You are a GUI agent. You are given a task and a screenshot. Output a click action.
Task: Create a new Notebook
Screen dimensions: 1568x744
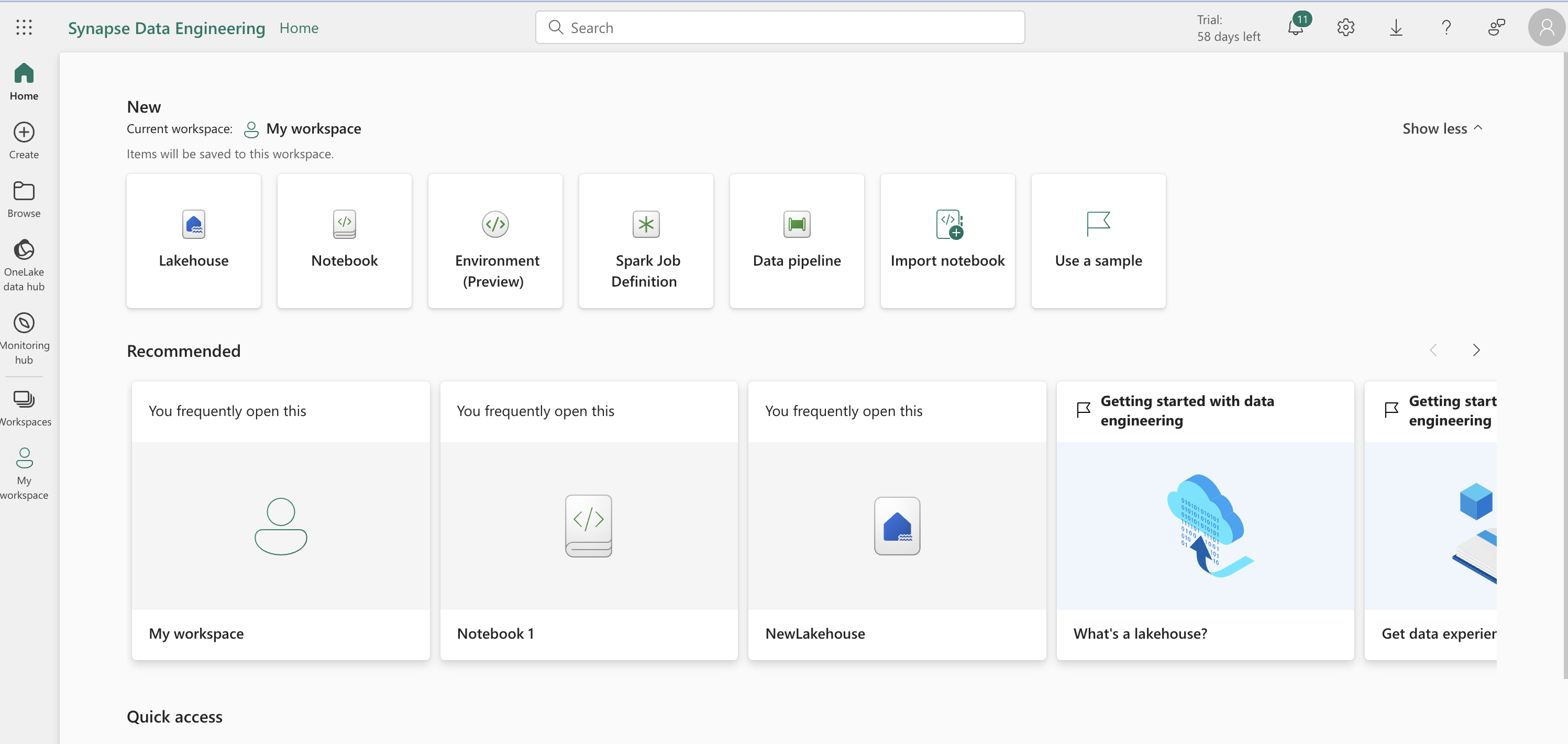[x=345, y=240]
